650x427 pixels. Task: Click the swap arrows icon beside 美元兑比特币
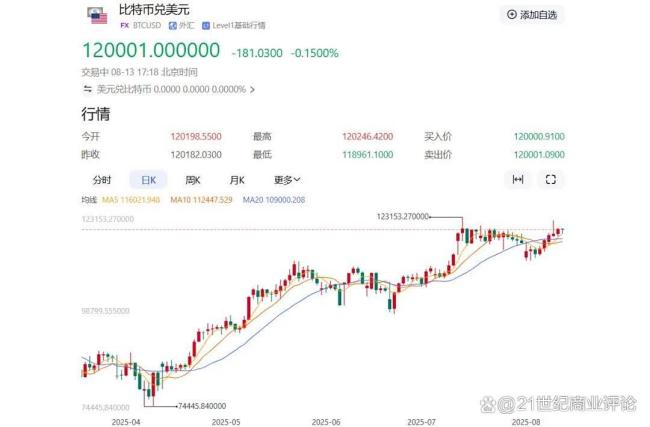(x=87, y=89)
